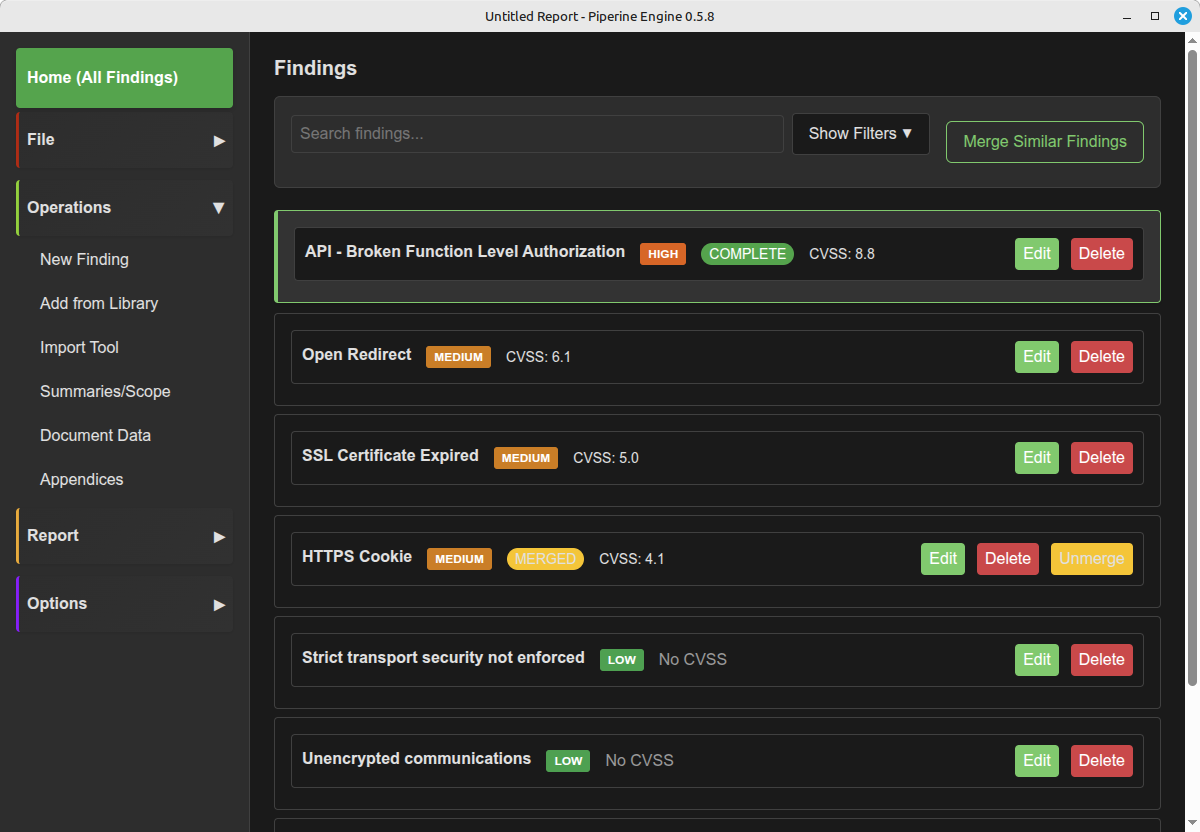
Task: Click Merge Similar Findings button
Action: click(x=1044, y=142)
